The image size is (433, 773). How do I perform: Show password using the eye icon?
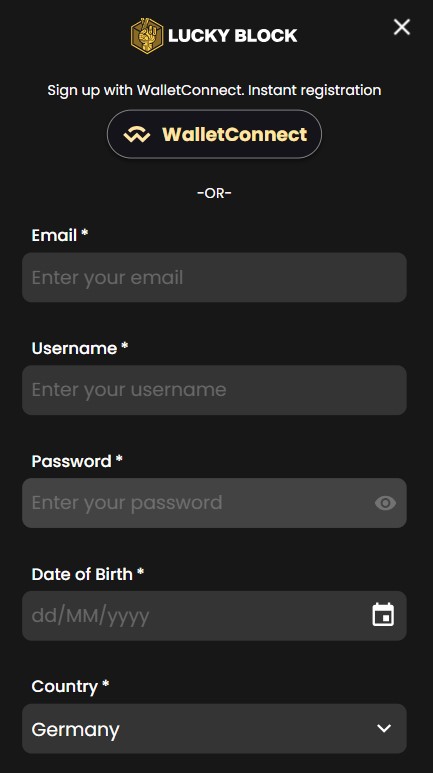pyautogui.click(x=385, y=503)
